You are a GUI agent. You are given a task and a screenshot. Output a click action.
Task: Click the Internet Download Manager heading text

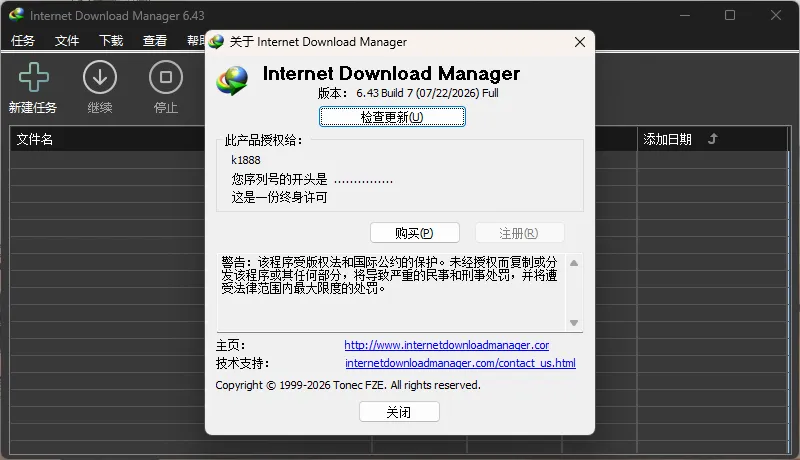click(391, 73)
